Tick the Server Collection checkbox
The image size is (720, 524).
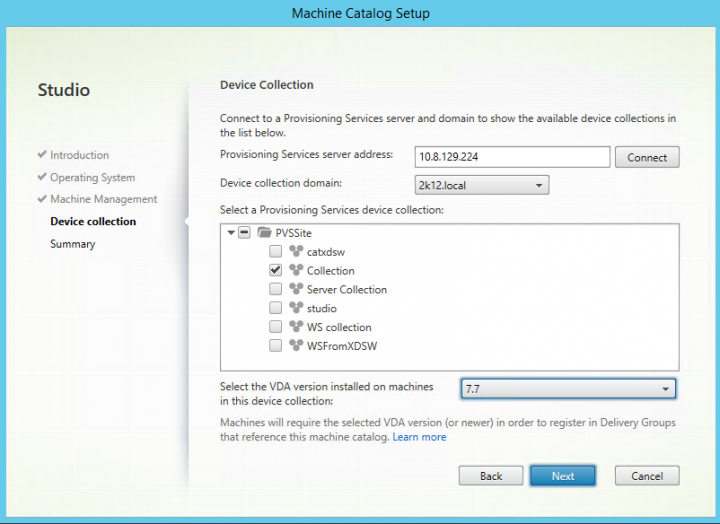coord(275,290)
